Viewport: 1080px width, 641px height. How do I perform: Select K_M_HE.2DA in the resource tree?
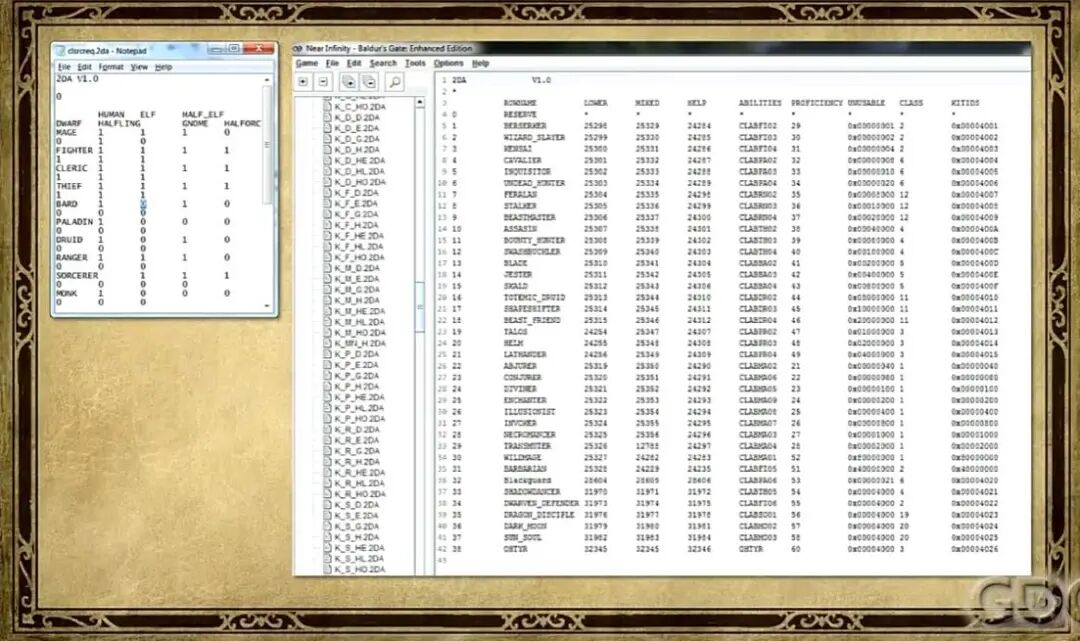tap(360, 311)
